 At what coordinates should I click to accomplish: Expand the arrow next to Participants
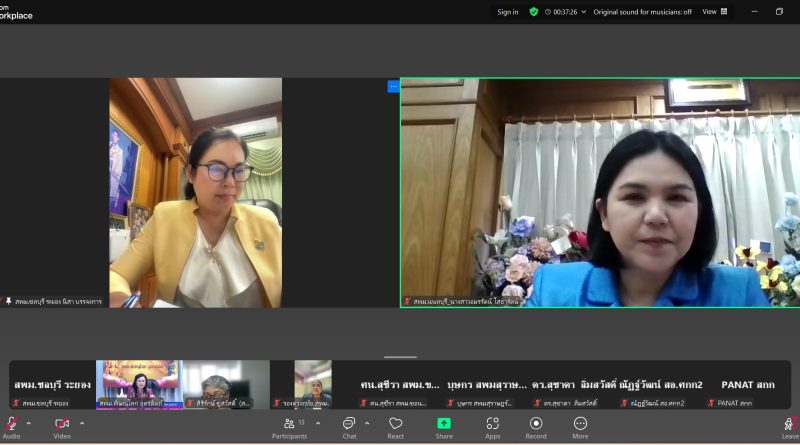pos(318,423)
